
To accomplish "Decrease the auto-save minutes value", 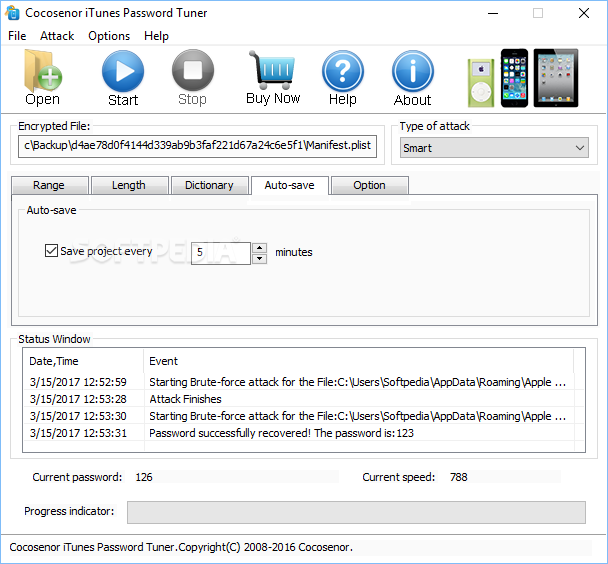I will click(x=259, y=259).
